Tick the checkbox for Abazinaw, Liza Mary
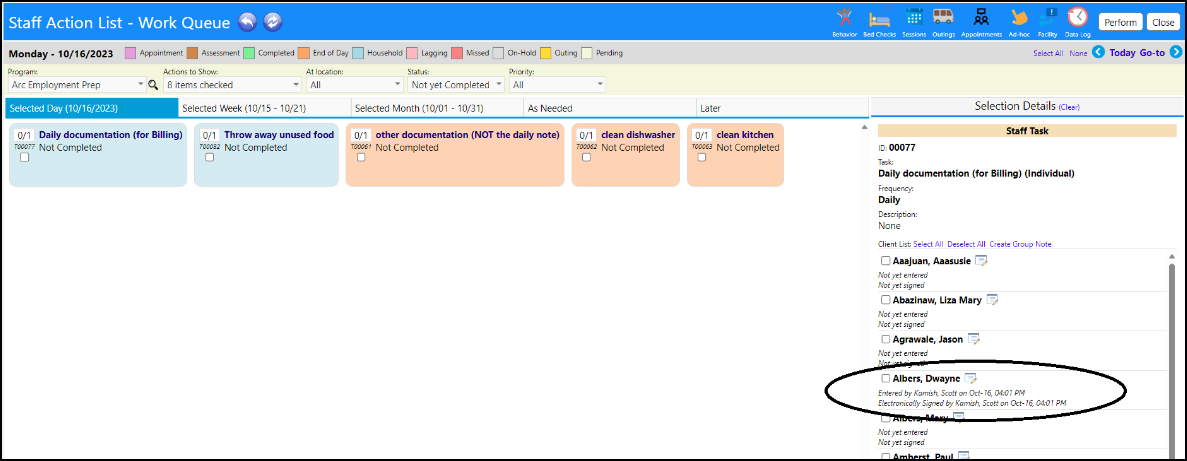The image size is (1187, 461). click(x=886, y=300)
